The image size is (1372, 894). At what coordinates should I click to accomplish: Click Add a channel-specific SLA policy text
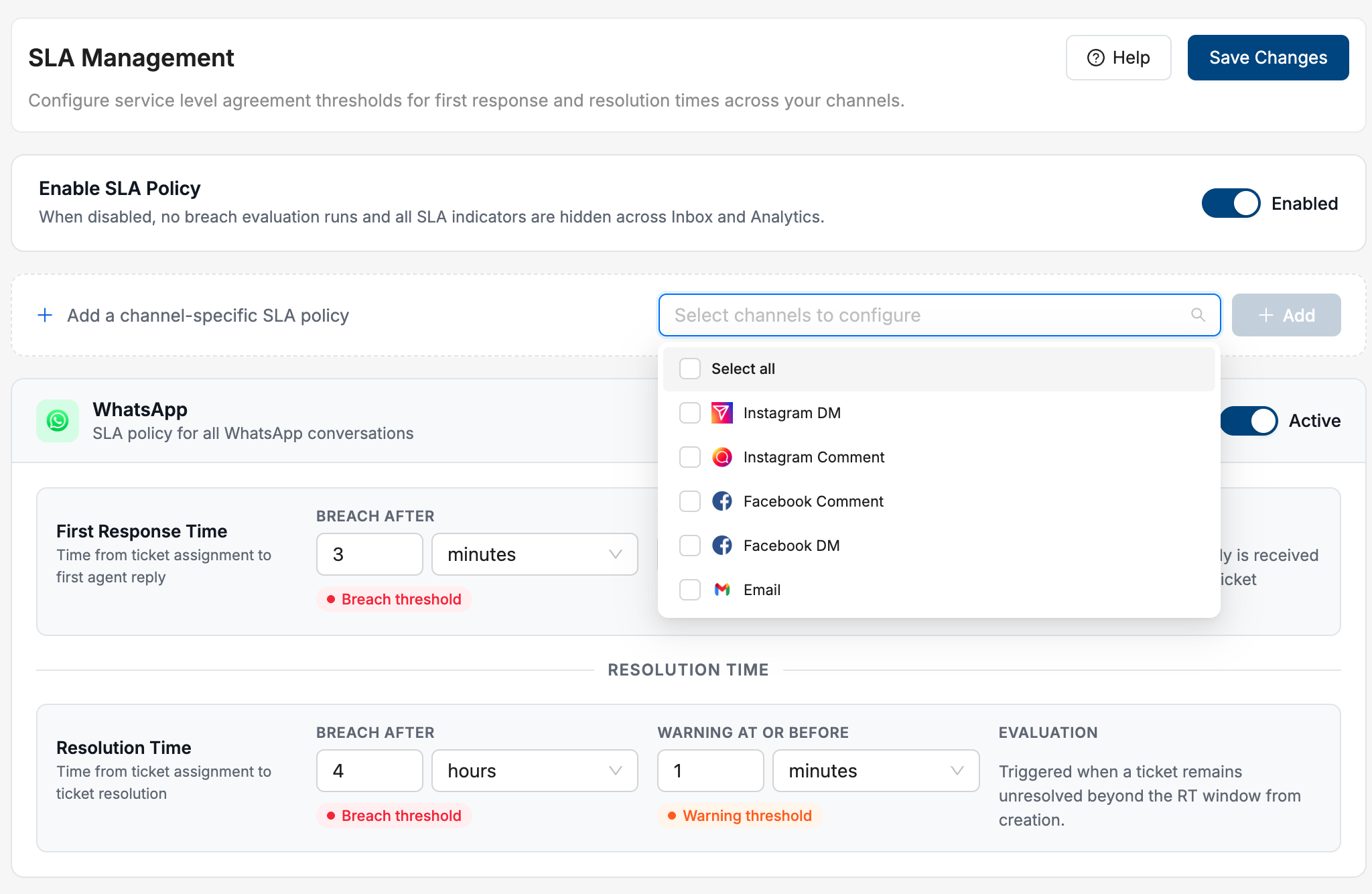coord(208,315)
